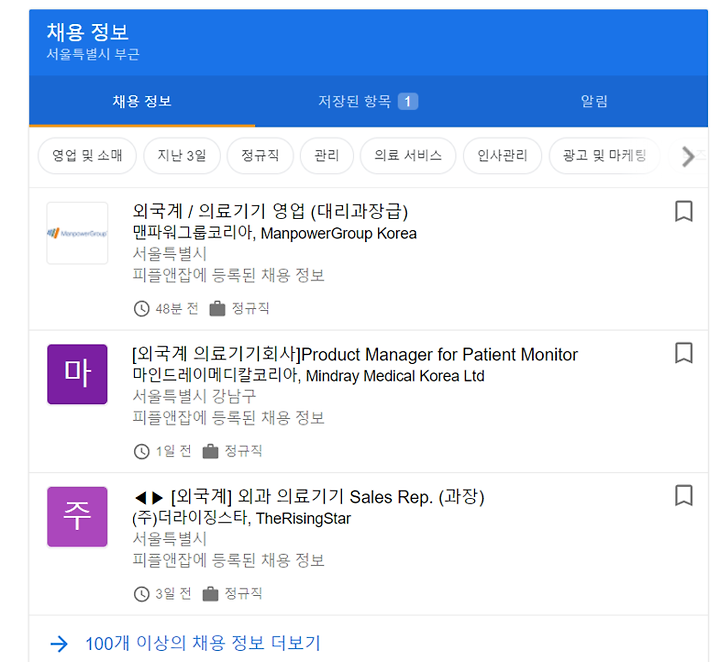Click the ManpowerGroup company logo
This screenshot has height=662, width=720.
(x=77, y=232)
